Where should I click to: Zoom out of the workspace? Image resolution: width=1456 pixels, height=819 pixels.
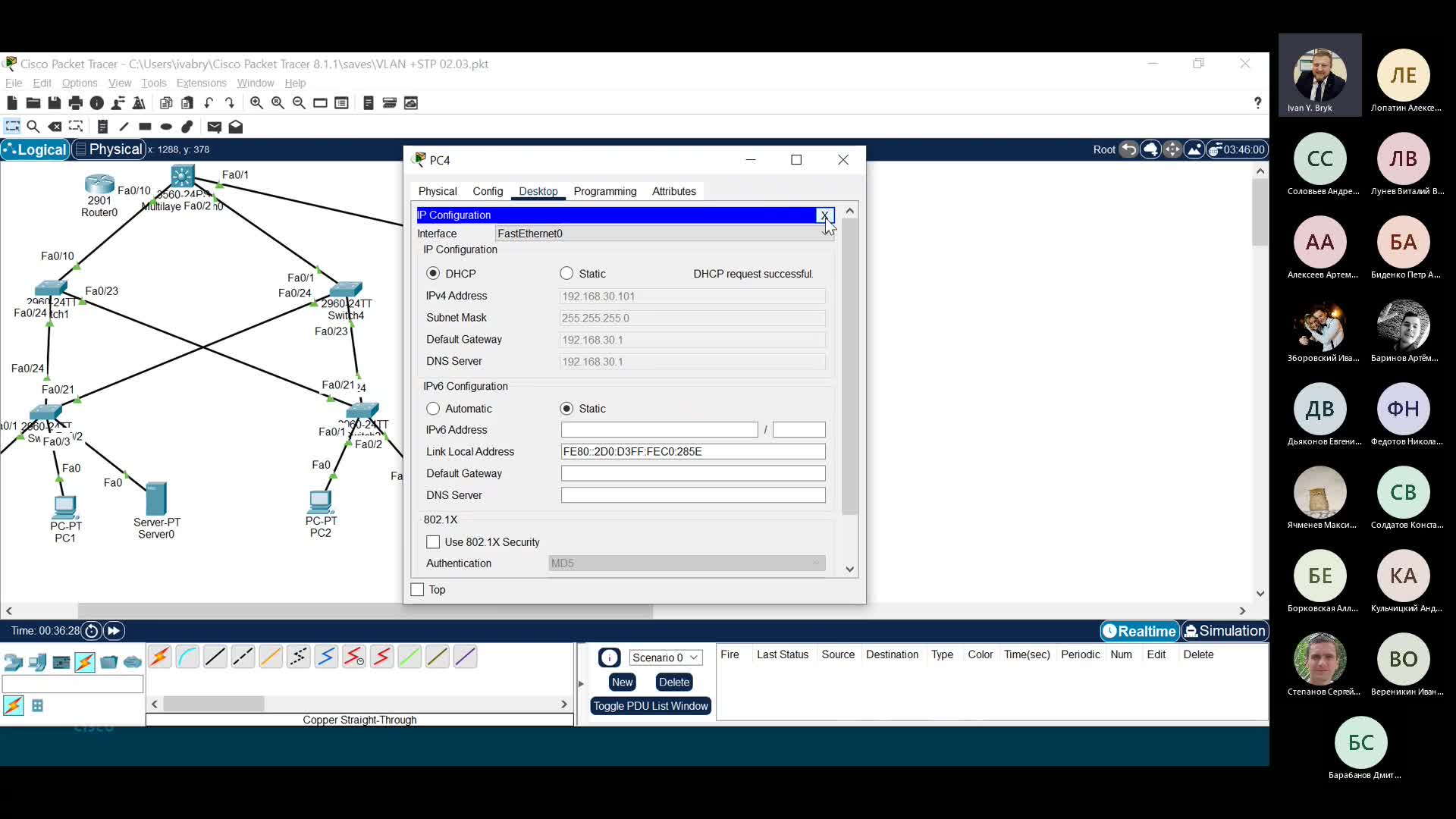click(x=299, y=103)
